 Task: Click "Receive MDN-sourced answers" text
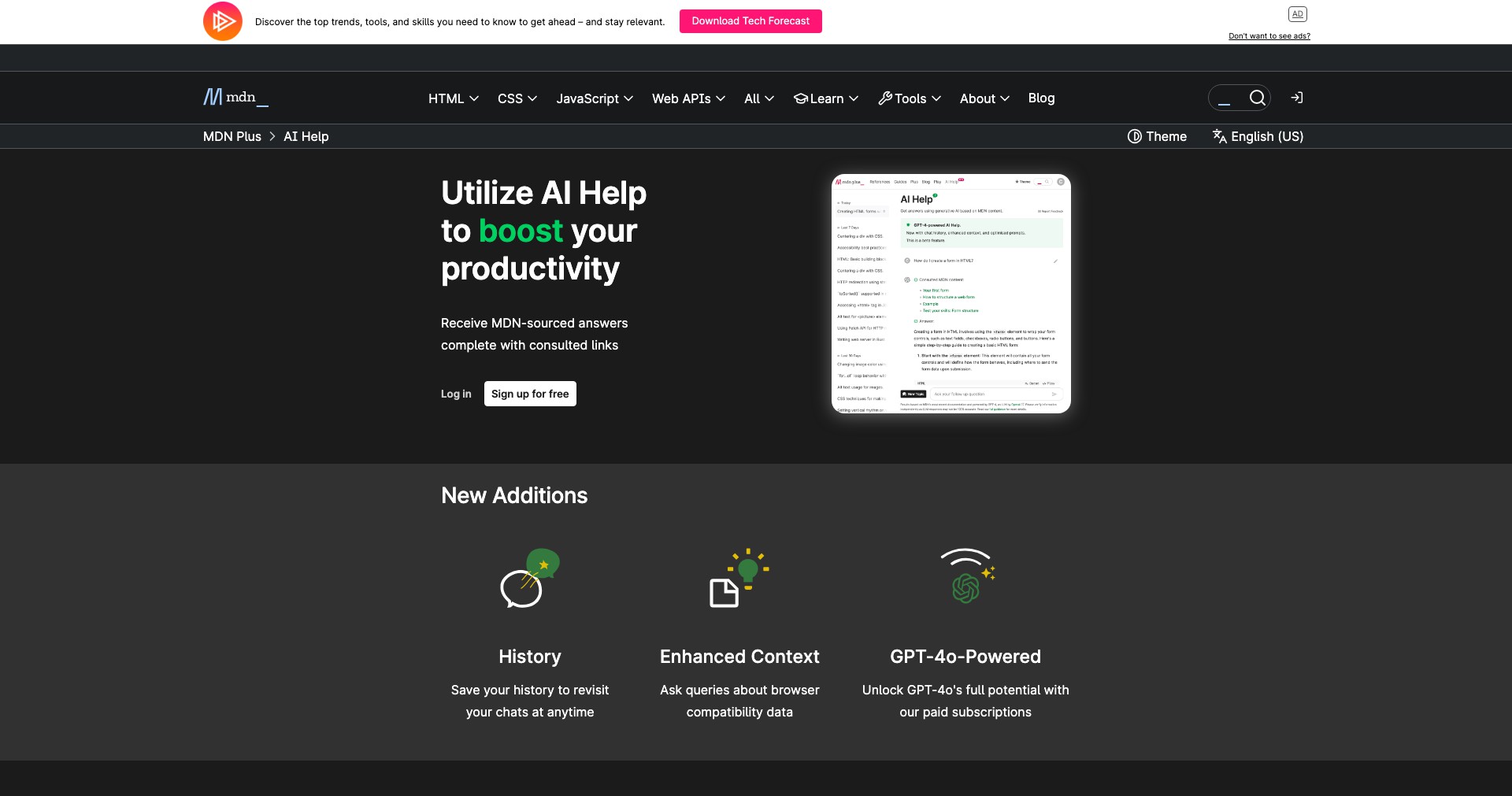(535, 323)
